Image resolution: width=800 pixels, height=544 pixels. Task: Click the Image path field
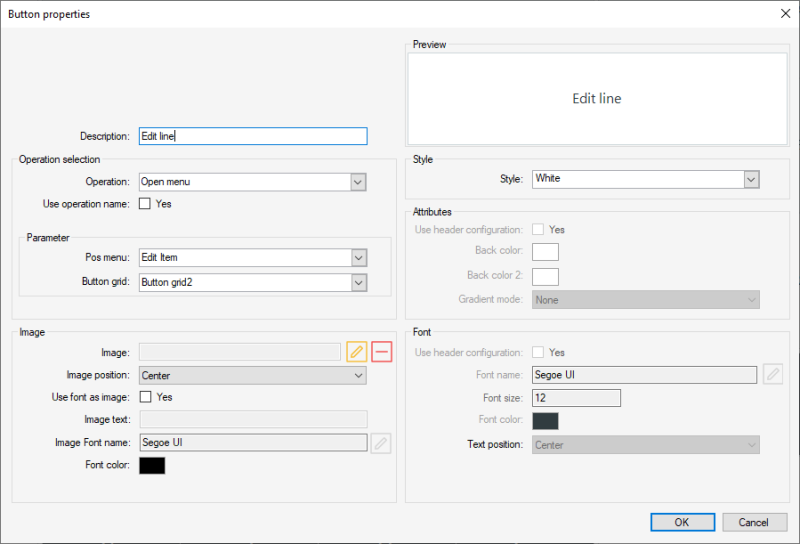click(x=240, y=352)
